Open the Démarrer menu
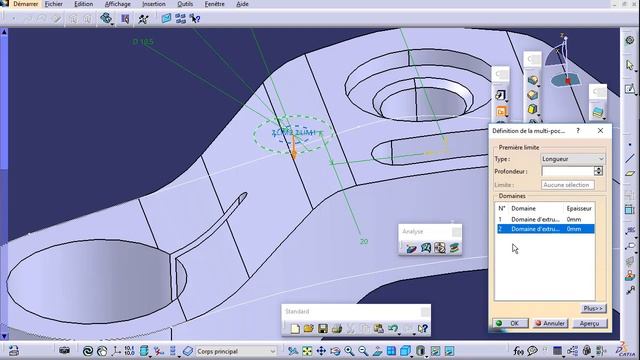 [25, 4]
